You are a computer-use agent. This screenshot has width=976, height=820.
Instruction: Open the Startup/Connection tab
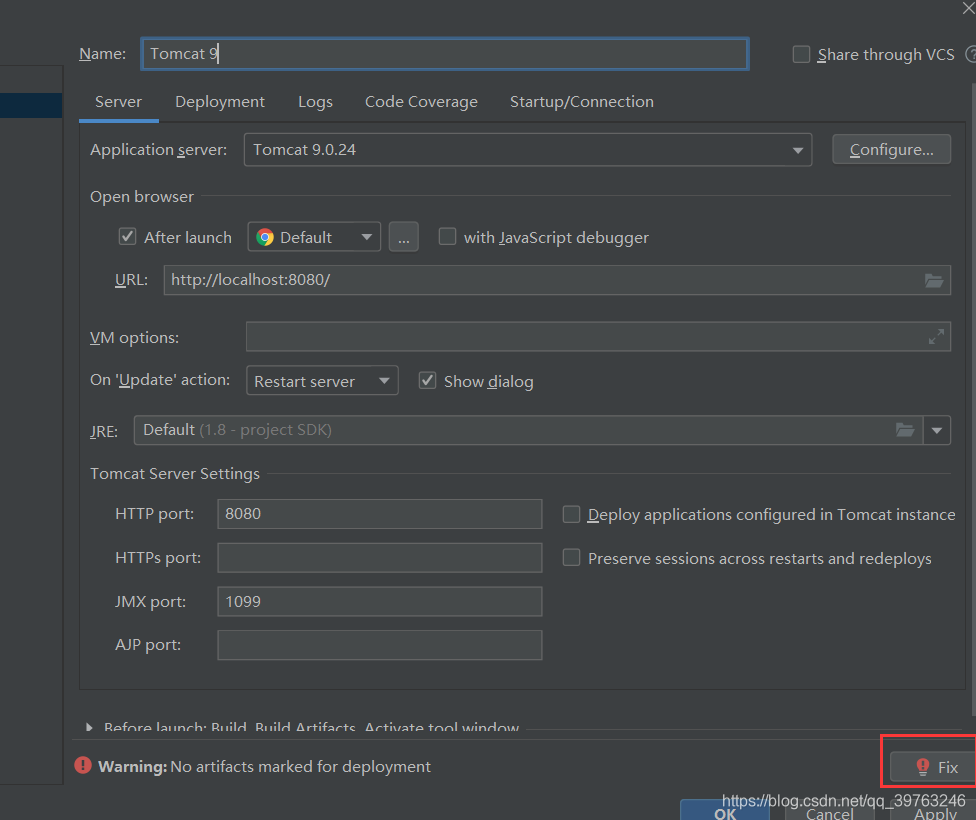point(582,102)
